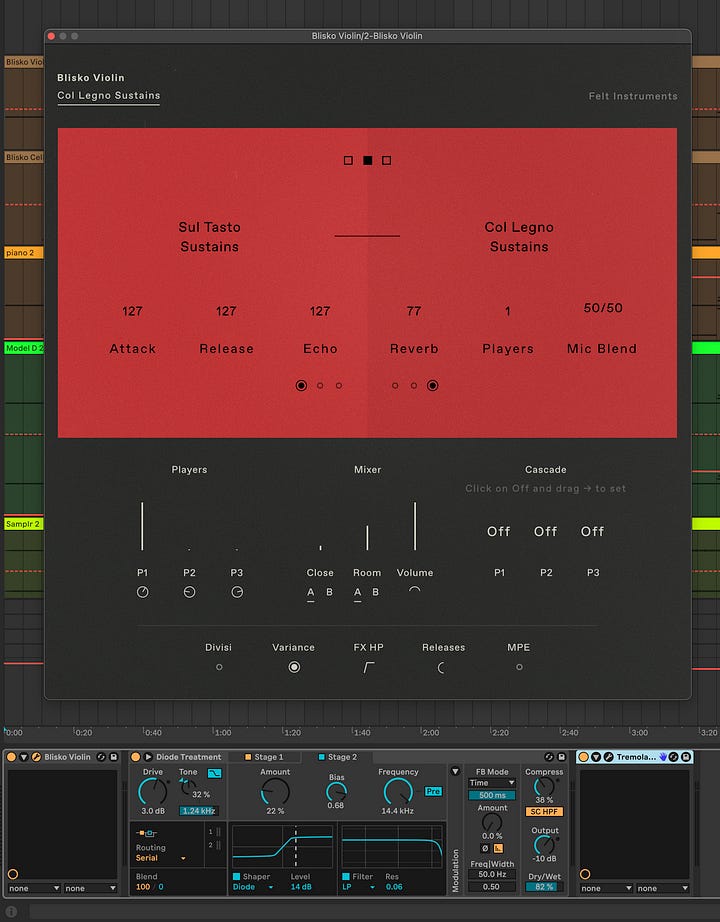
Task: Toggle Diode Treatment device activator
Action: tap(136, 757)
